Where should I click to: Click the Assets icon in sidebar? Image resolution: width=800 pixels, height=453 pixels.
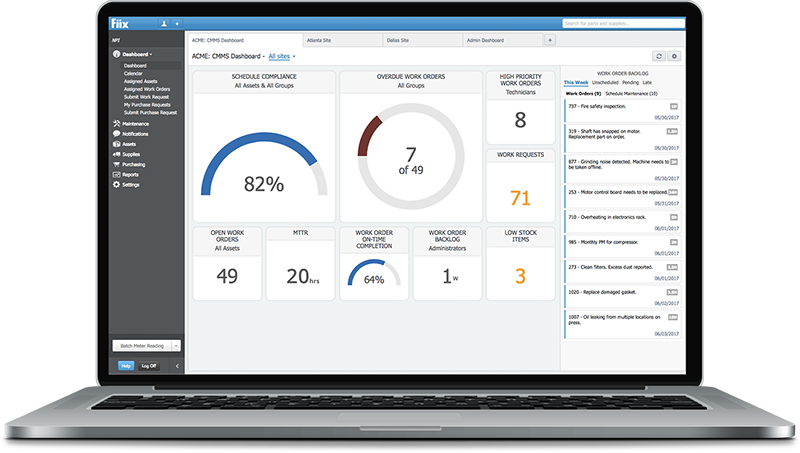coord(117,144)
